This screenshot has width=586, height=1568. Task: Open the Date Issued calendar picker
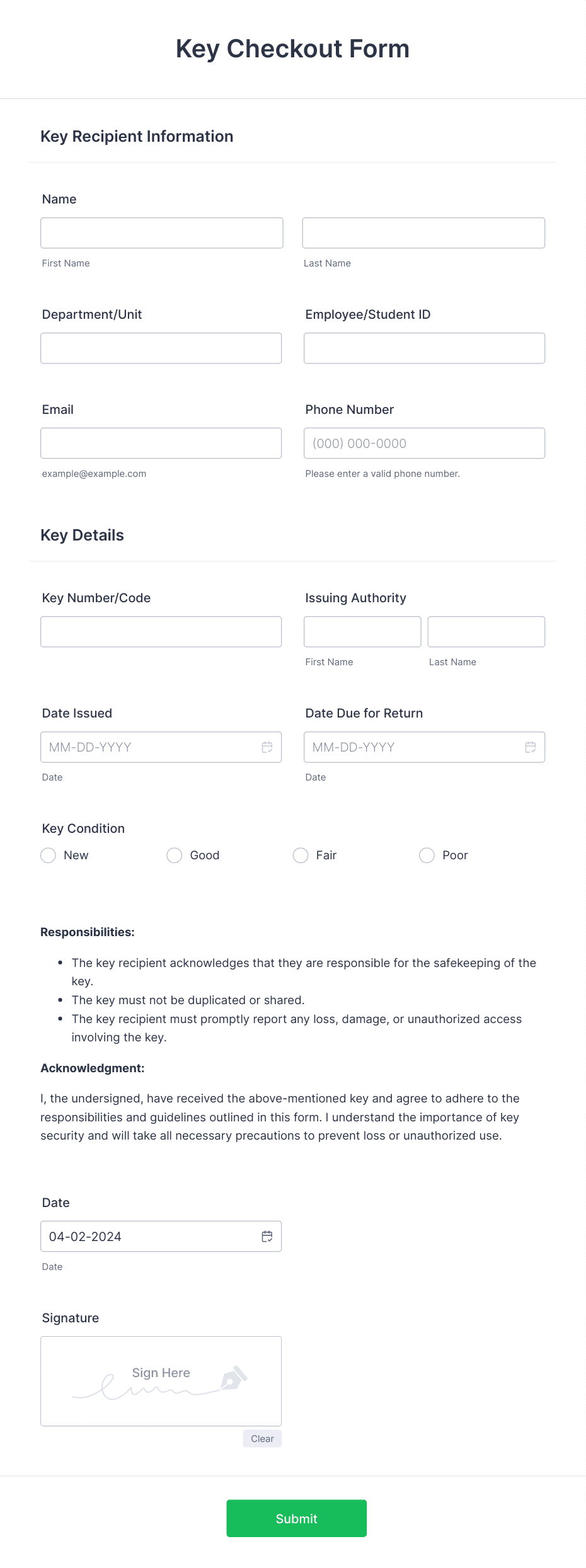[x=267, y=747]
